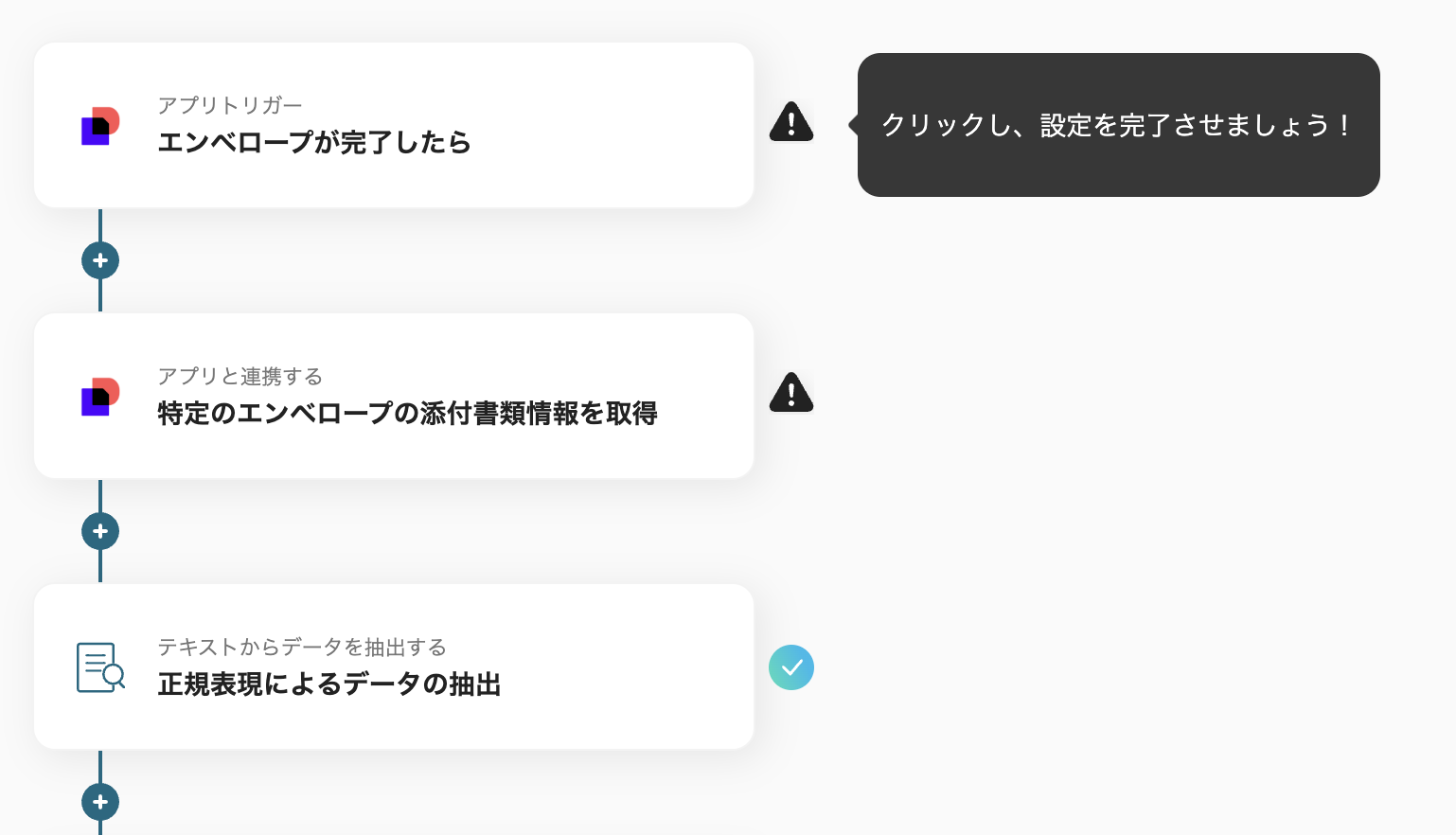Click the クリックし、設定を完了させましょう tooltip
The height and width of the screenshot is (835, 1456).
(1118, 125)
